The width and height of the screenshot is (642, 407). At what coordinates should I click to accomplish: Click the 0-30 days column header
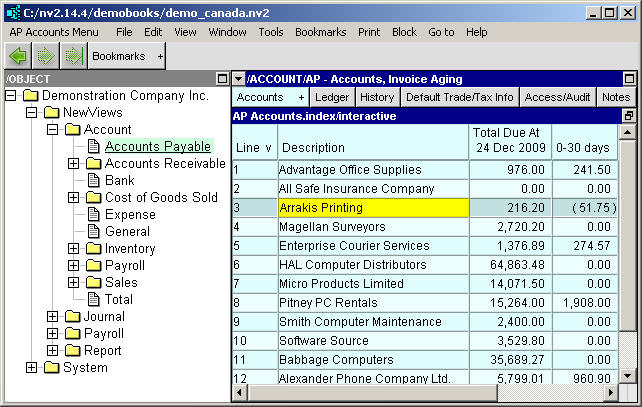click(585, 142)
